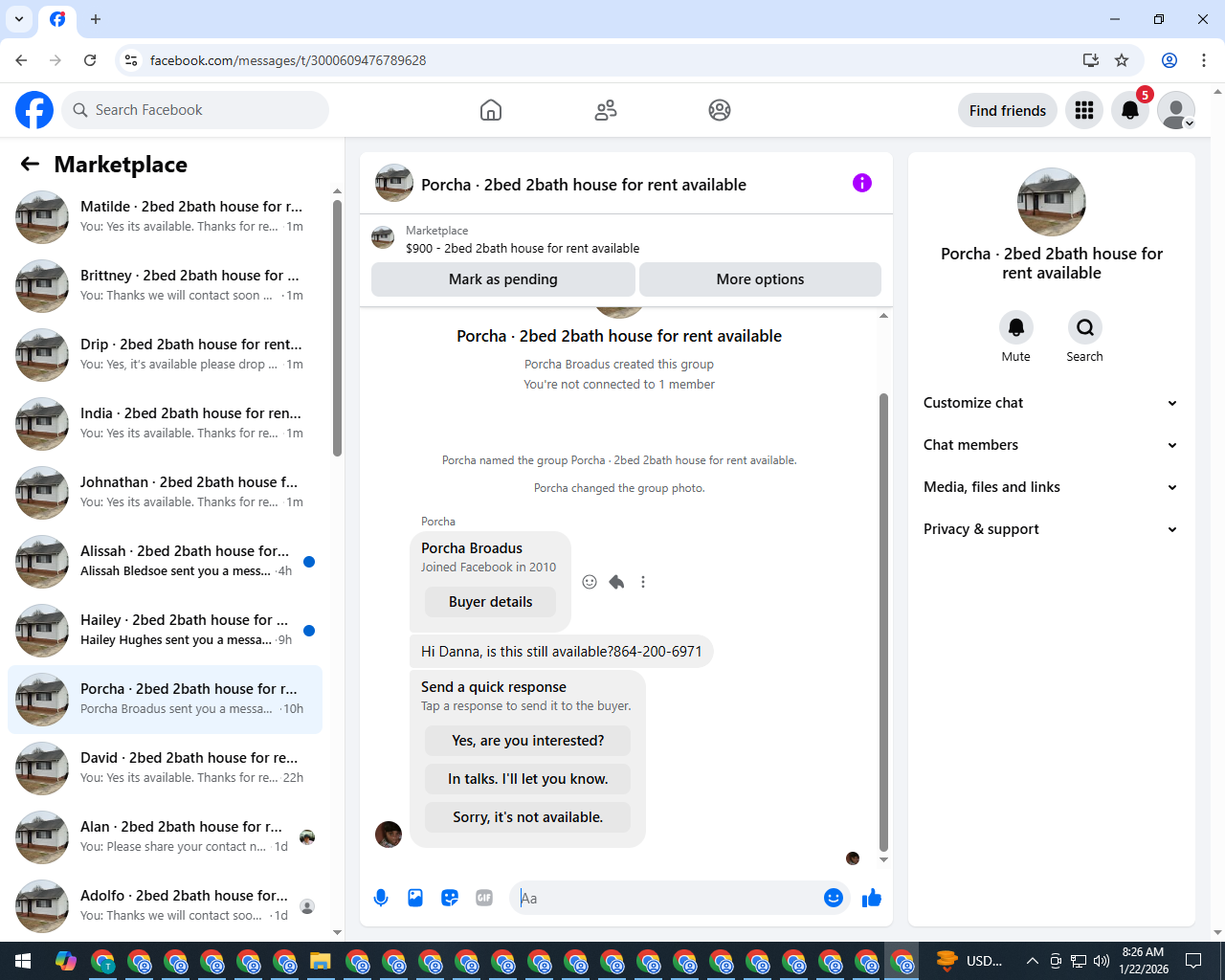1225x980 pixels.
Task: Open a new browser tab
Action: pyautogui.click(x=96, y=19)
